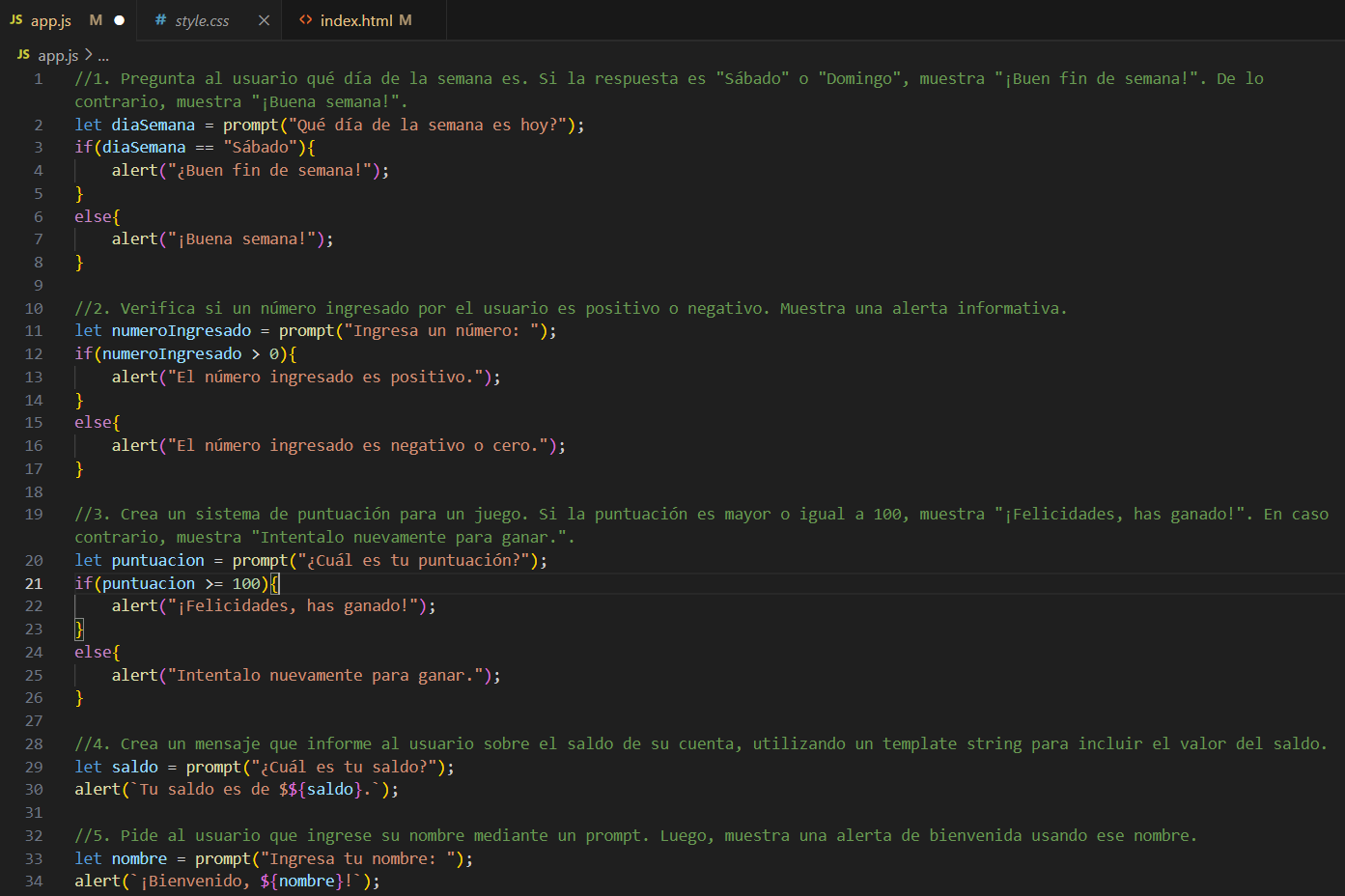The image size is (1345, 896).
Task: Click the else keyword on line 24
Action: (x=94, y=653)
